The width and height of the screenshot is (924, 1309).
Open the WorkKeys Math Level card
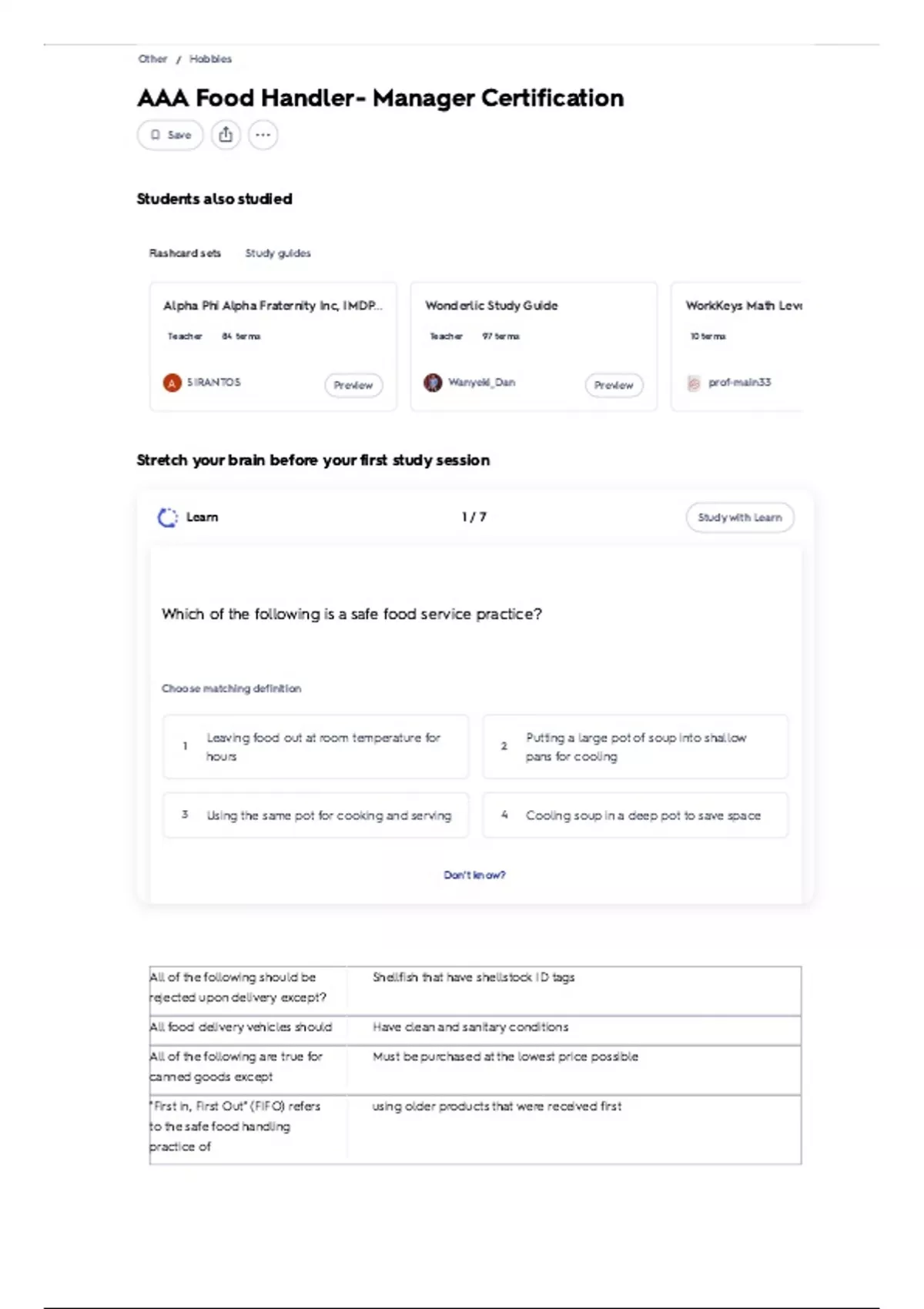tap(737, 346)
